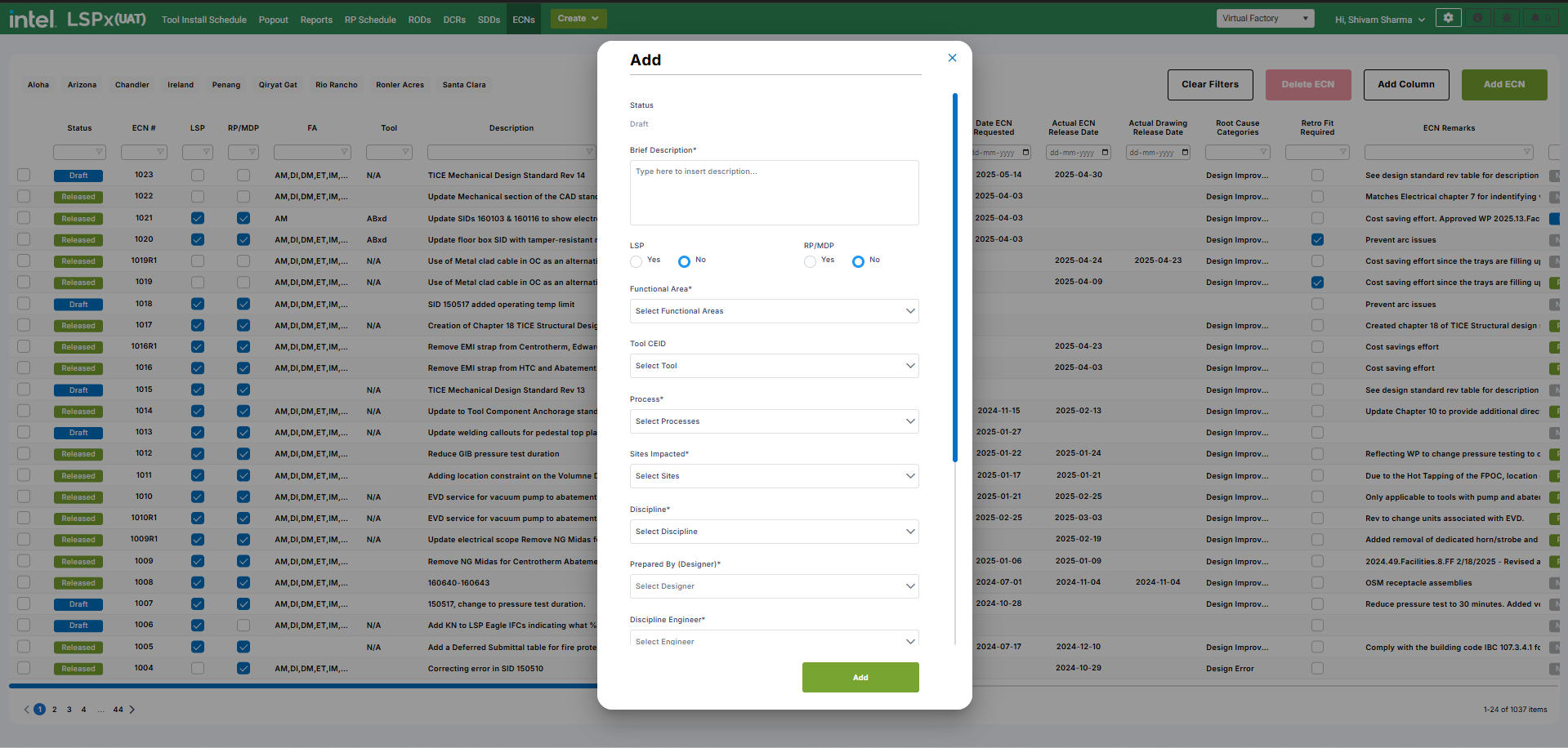
Task: Tick the row checkbox for ECN 1023
Action: [24, 175]
